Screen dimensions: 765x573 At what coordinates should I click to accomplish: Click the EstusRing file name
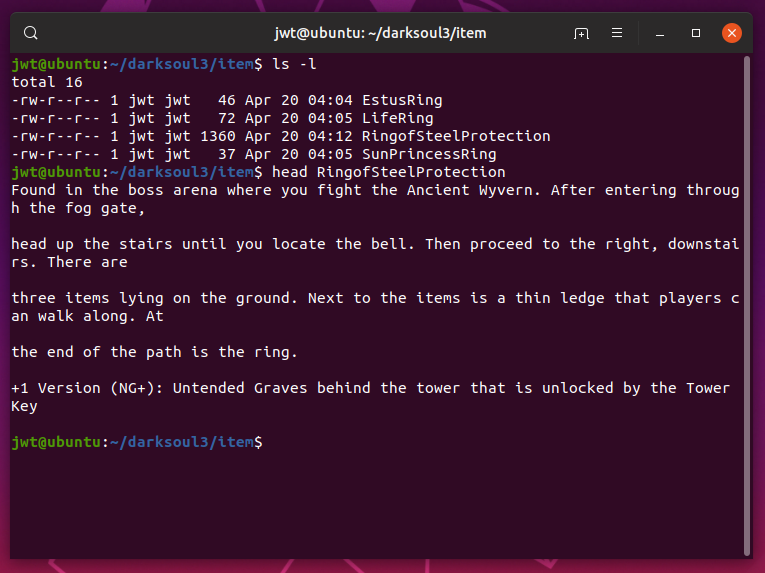point(402,100)
